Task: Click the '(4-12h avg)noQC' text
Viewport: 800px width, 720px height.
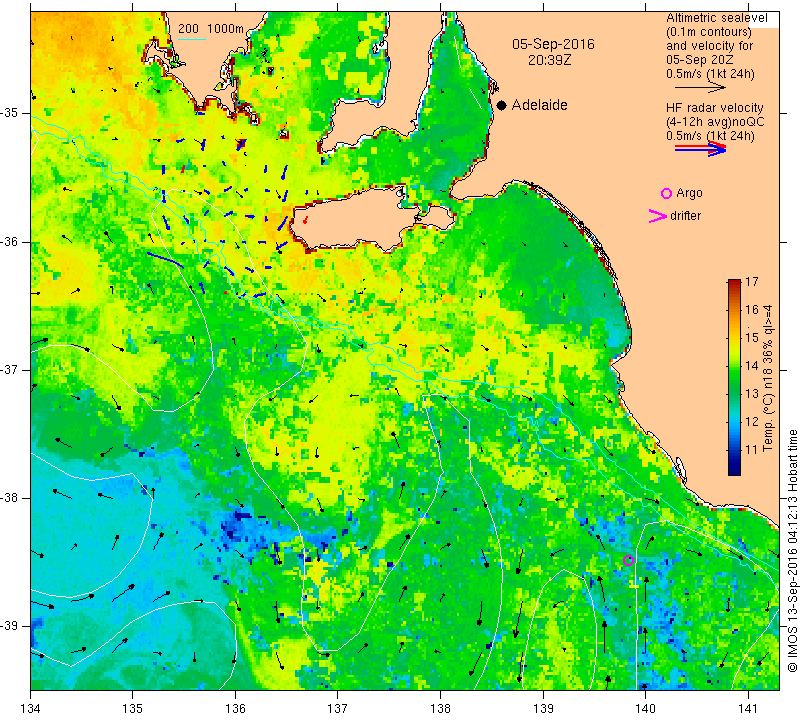Action: pos(715,122)
